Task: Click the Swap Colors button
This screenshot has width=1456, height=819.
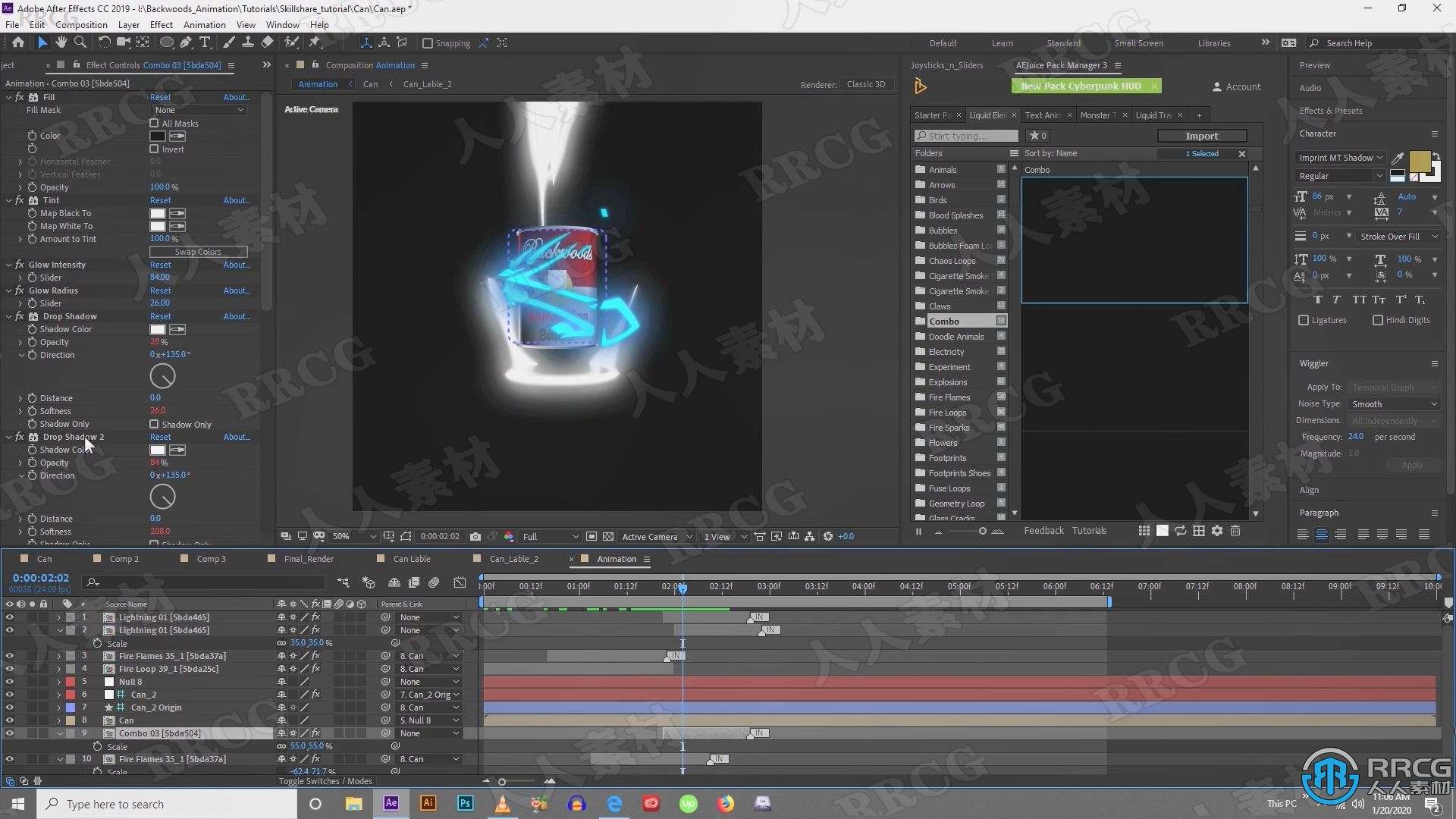Action: click(x=198, y=252)
